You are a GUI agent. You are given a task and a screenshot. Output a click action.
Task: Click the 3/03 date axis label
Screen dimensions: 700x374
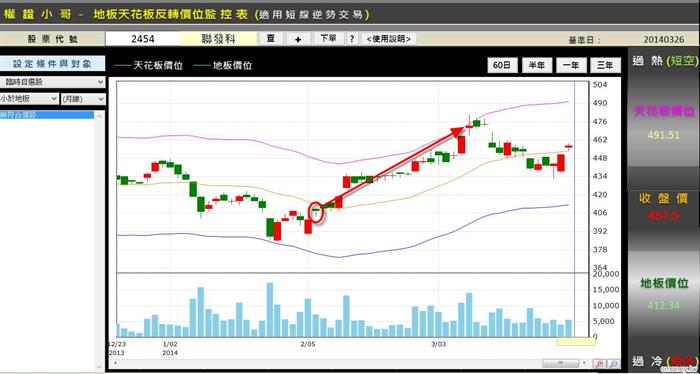pyautogui.click(x=438, y=344)
